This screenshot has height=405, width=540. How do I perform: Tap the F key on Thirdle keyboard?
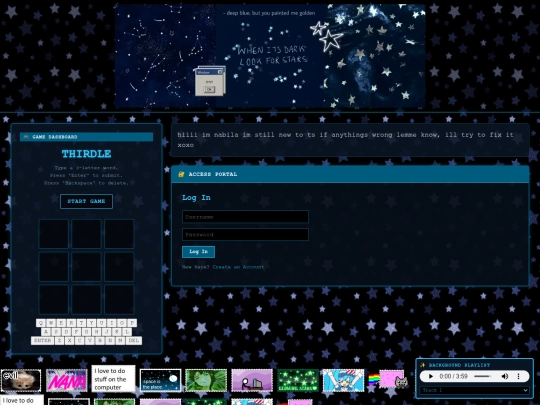click(x=76, y=332)
